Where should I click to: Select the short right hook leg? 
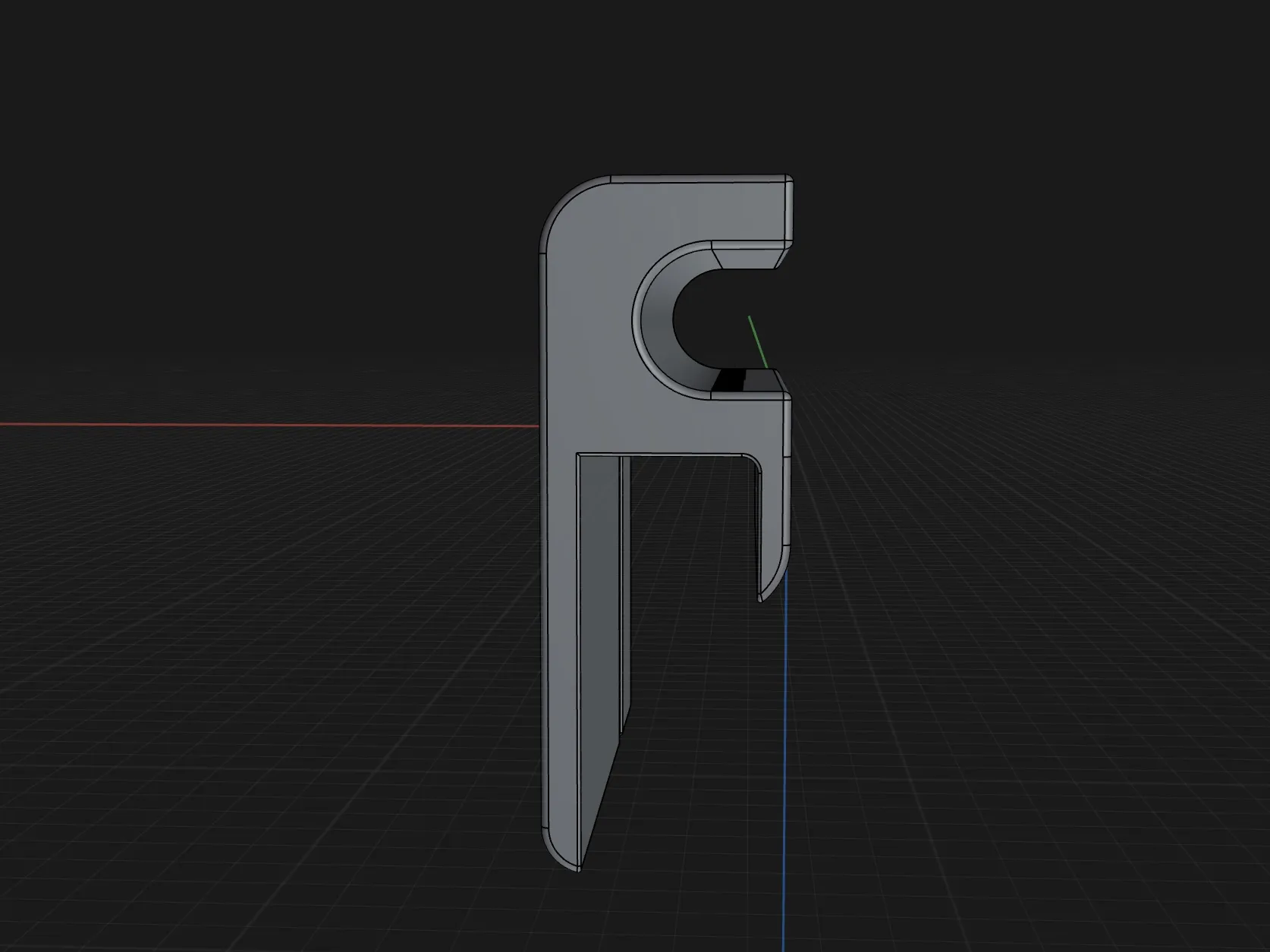pyautogui.click(x=774, y=508)
